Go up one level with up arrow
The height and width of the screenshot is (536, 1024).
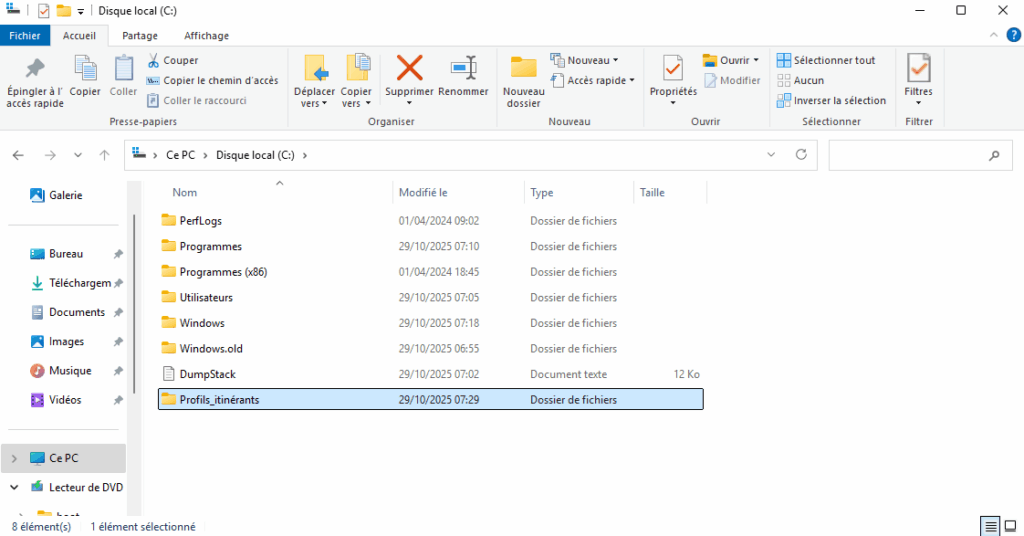[104, 156]
